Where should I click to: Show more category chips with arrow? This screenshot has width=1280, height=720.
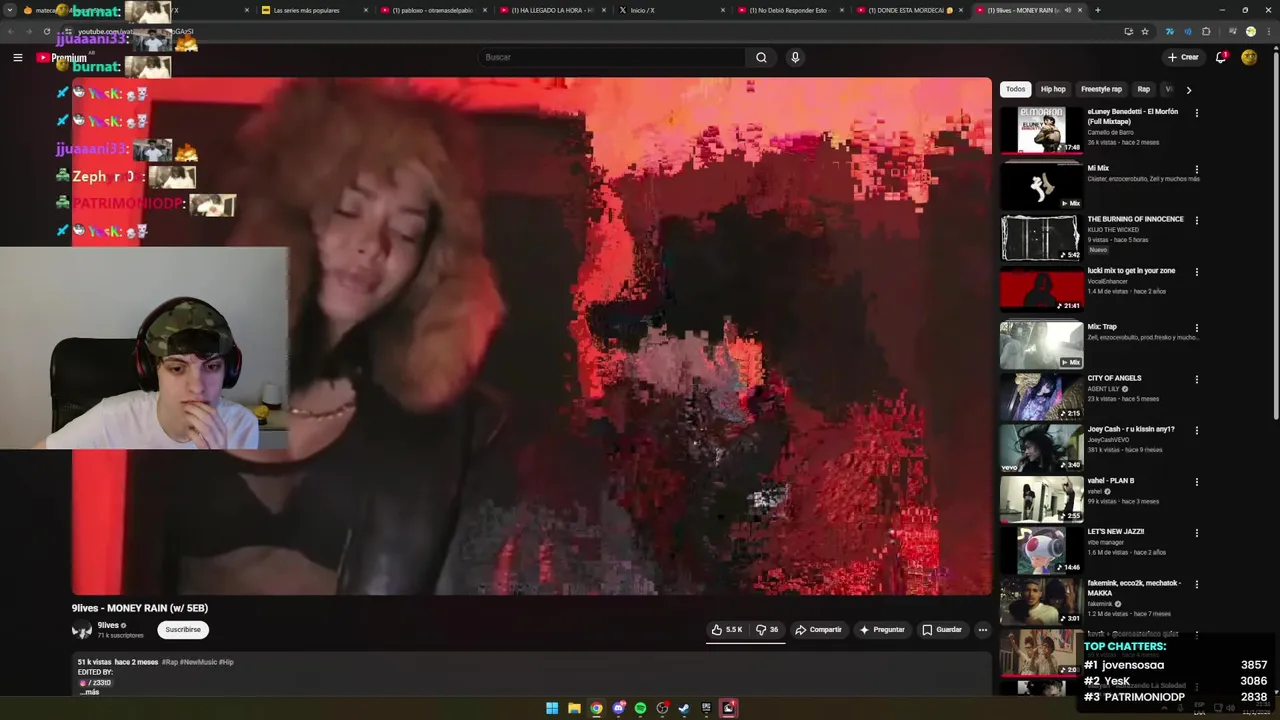[x=1188, y=90]
